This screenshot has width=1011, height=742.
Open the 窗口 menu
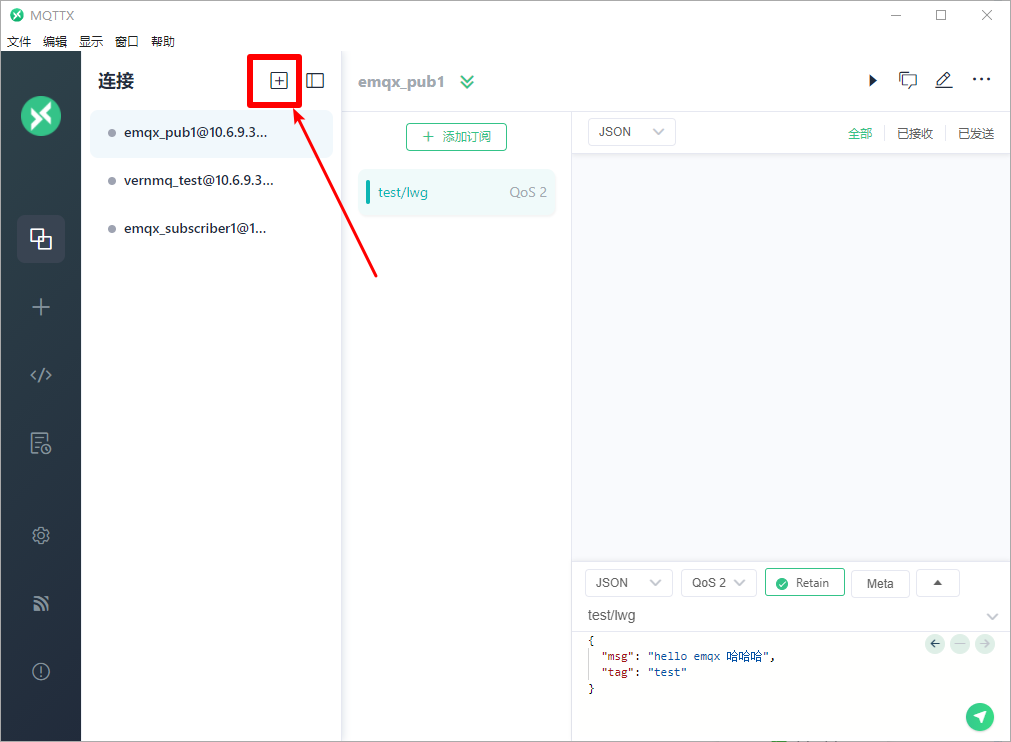click(x=126, y=41)
